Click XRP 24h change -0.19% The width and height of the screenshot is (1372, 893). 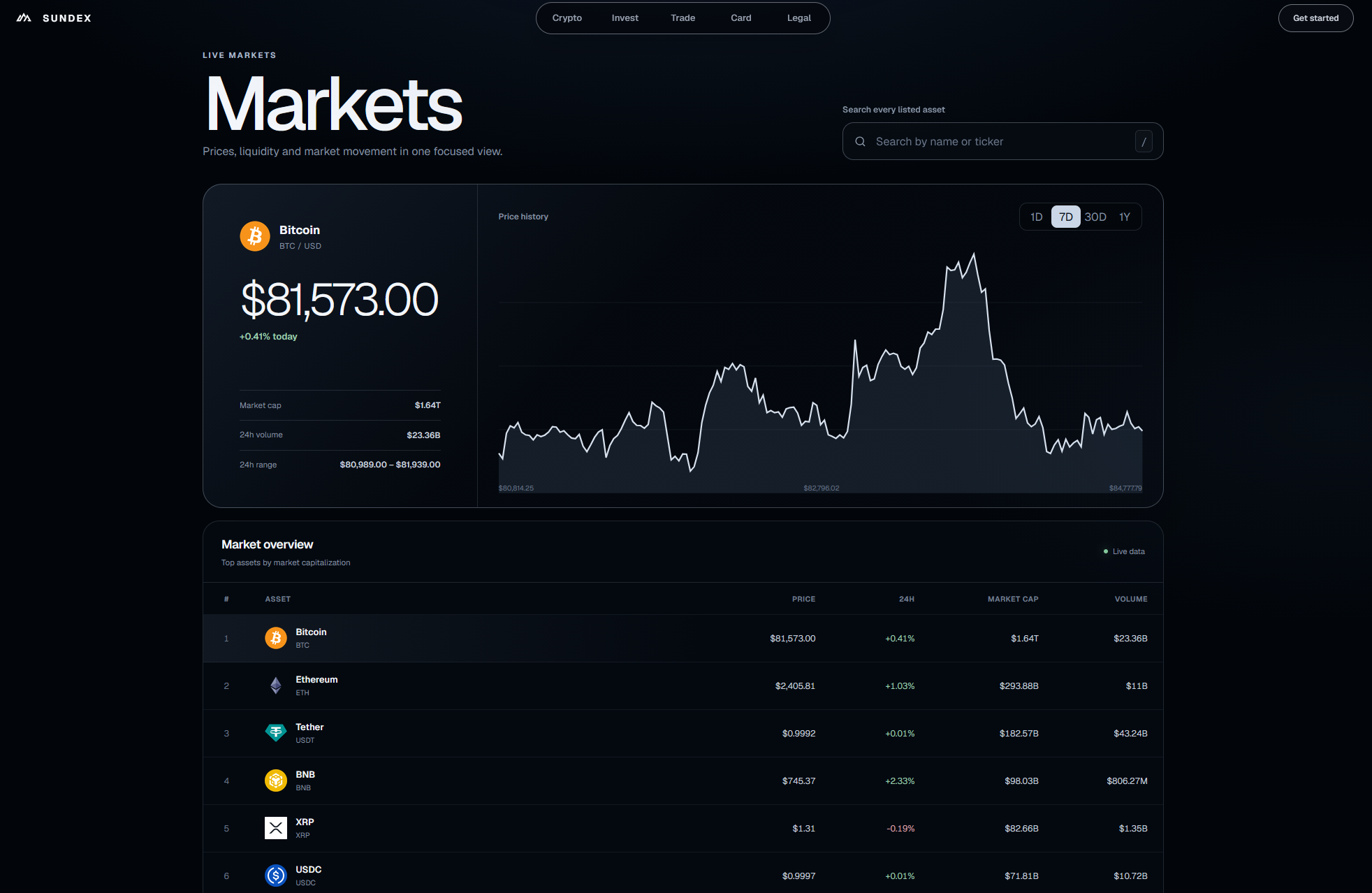tap(900, 828)
